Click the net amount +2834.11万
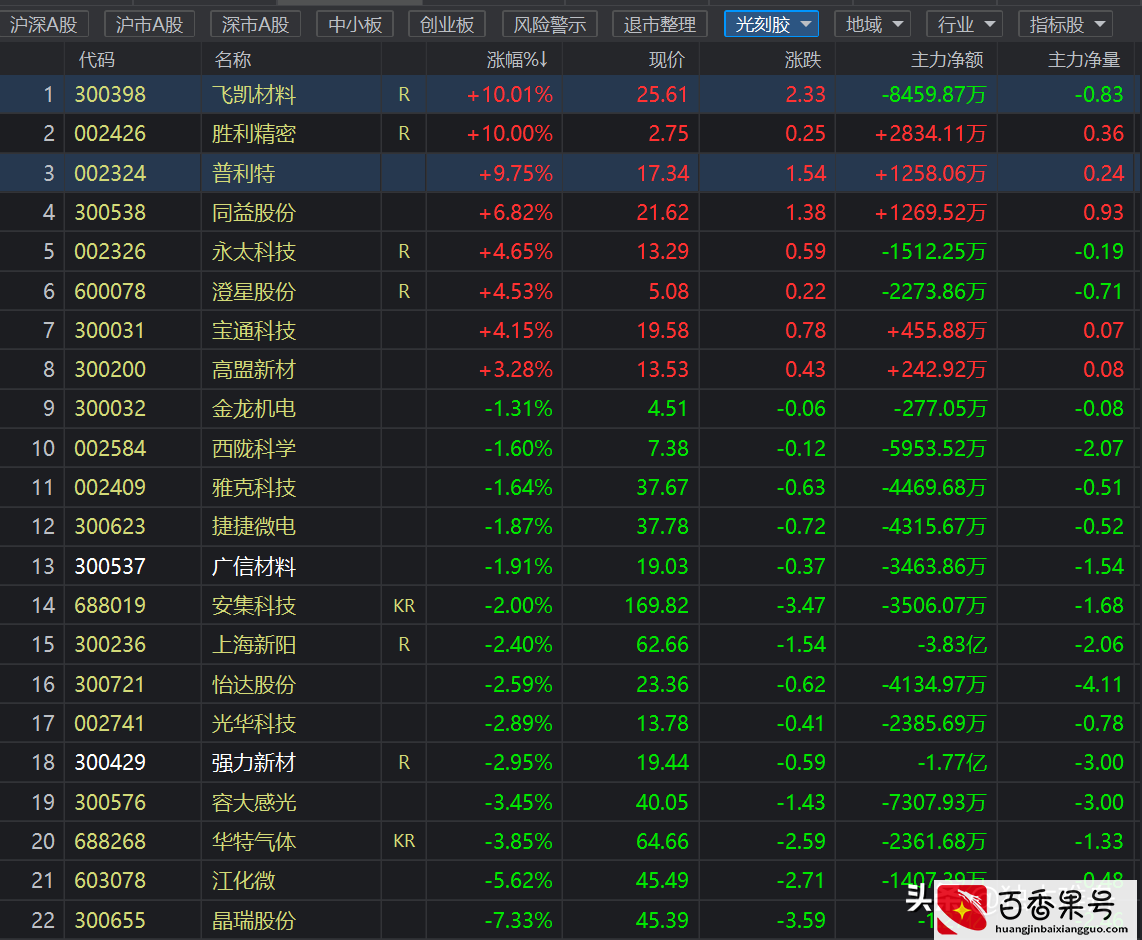This screenshot has width=1142, height=940. coord(931,134)
